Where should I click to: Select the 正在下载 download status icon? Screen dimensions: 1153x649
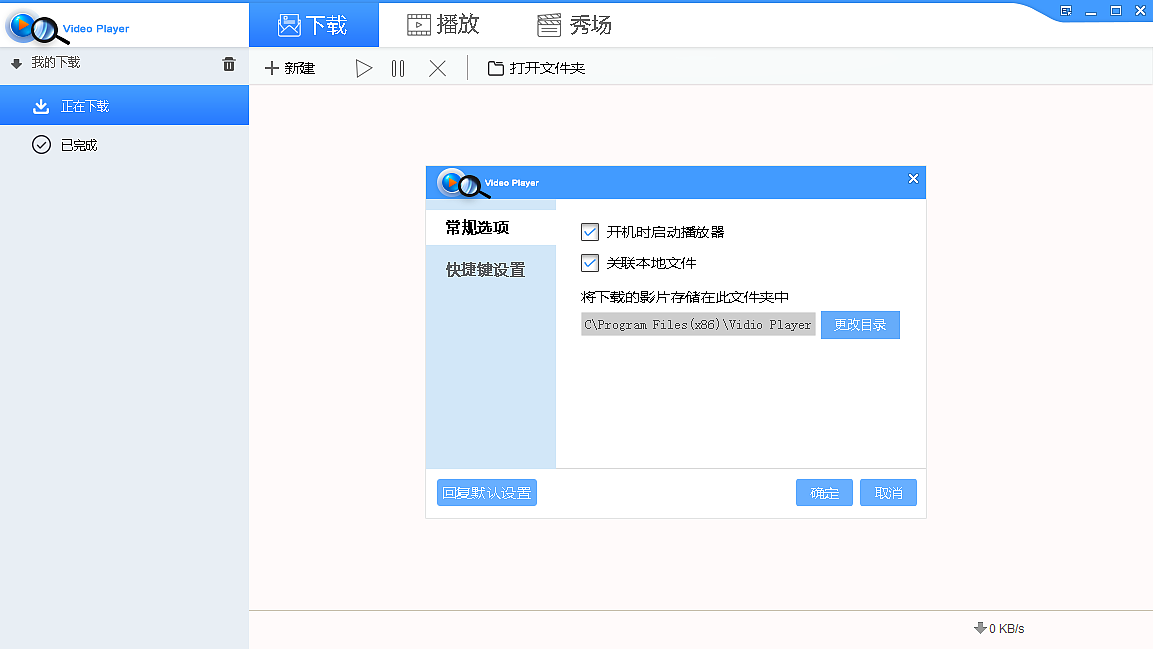[41, 105]
